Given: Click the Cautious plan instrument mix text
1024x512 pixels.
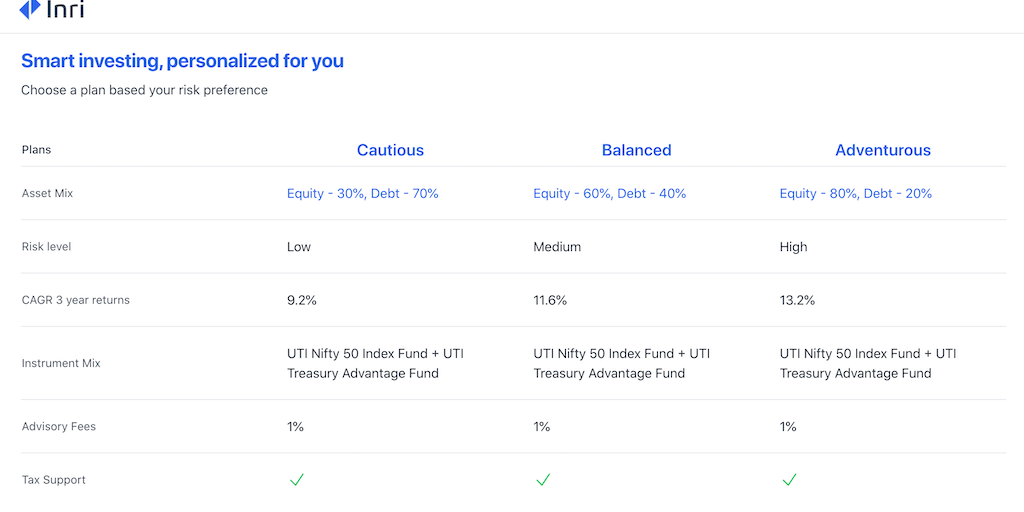Looking at the screenshot, I should (375, 363).
